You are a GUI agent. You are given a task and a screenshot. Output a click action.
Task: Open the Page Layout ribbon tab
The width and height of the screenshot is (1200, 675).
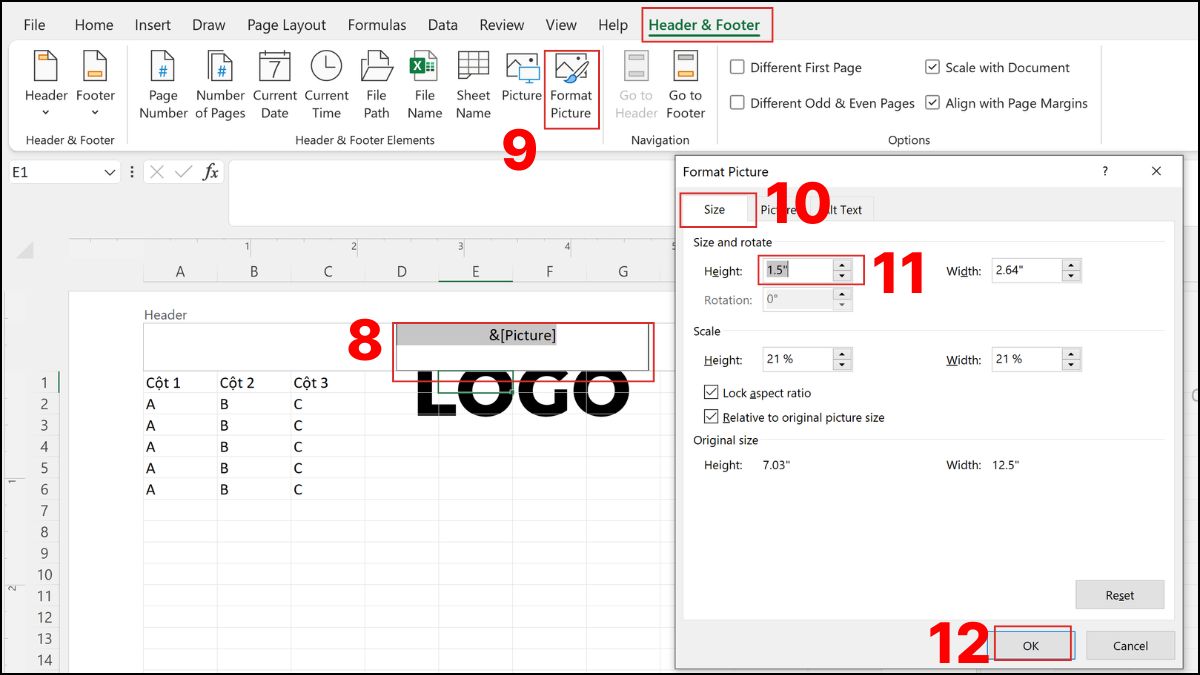point(286,24)
